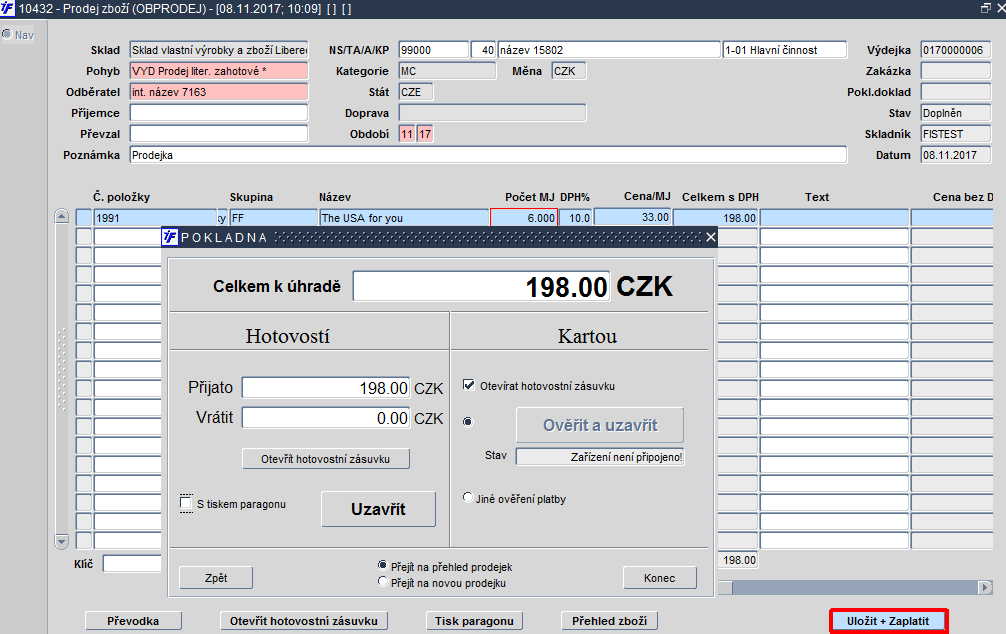
Task: Click the window restore icon top-right
Action: coord(985,8)
